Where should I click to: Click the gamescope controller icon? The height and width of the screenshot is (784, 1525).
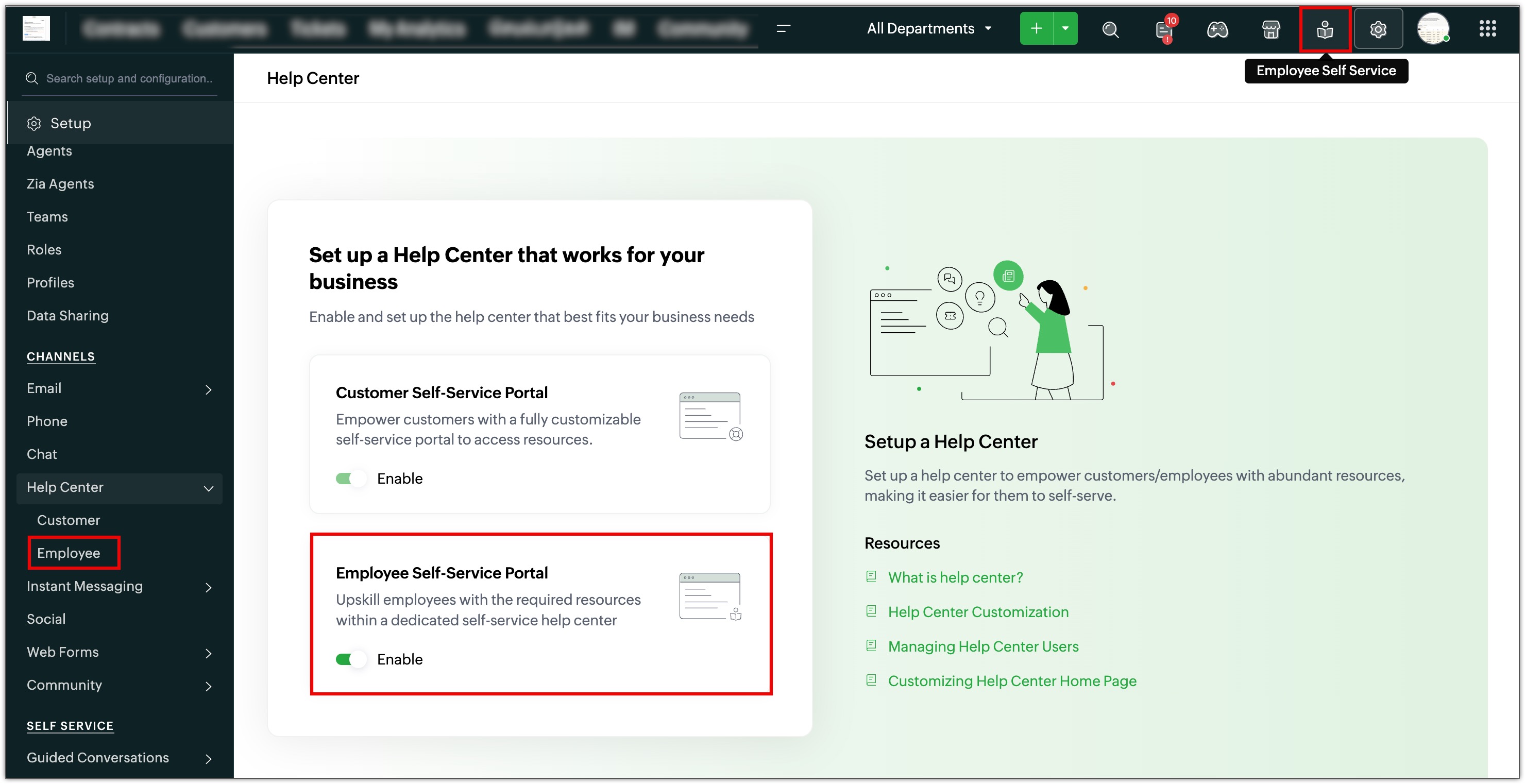[x=1217, y=29]
